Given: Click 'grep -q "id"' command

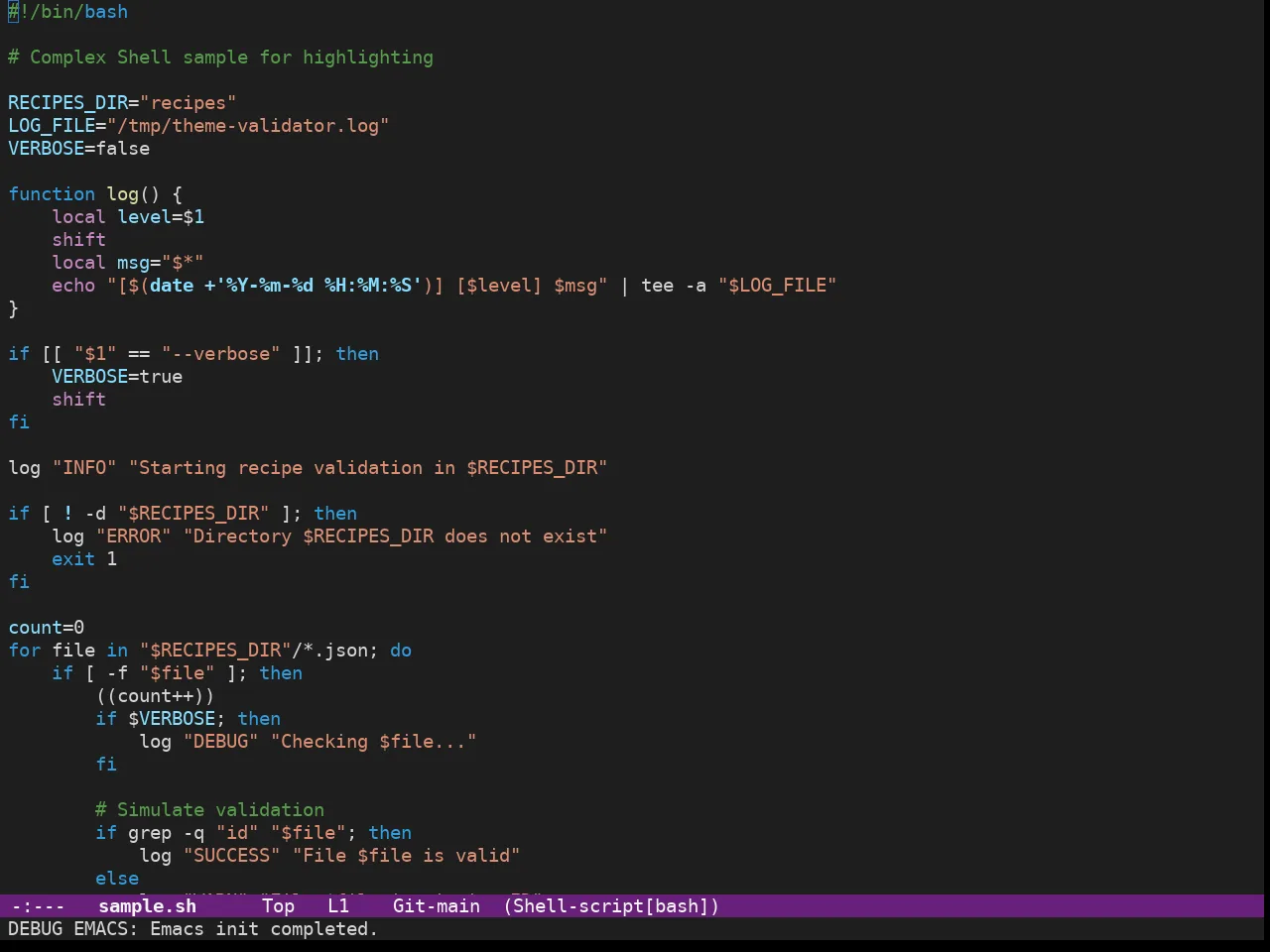Looking at the screenshot, I should pyautogui.click(x=193, y=833).
